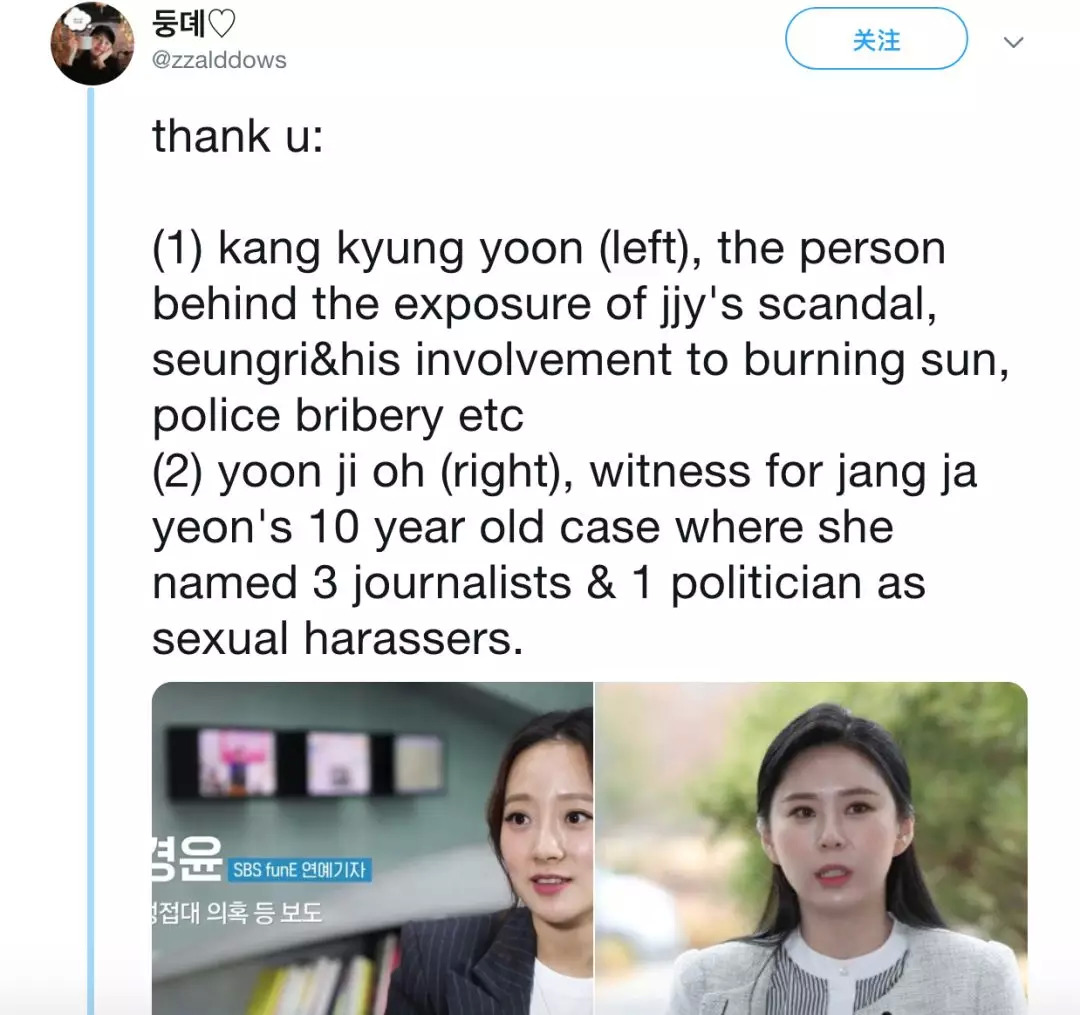This screenshot has height=1015, width=1080.
Task: Open the left photo with SBS caption
Action: click(372, 848)
